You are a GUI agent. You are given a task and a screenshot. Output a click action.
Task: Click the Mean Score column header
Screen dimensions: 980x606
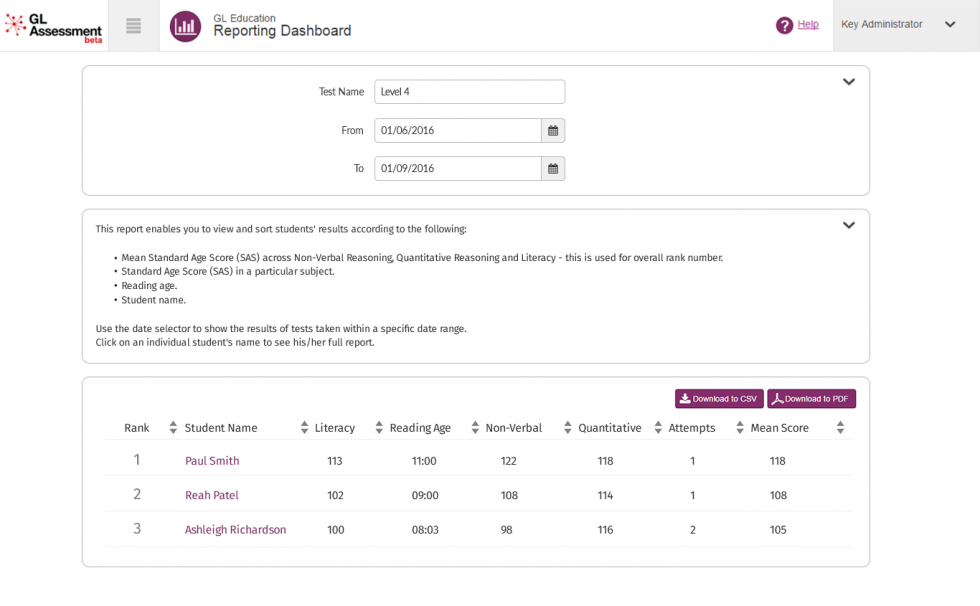pos(779,428)
